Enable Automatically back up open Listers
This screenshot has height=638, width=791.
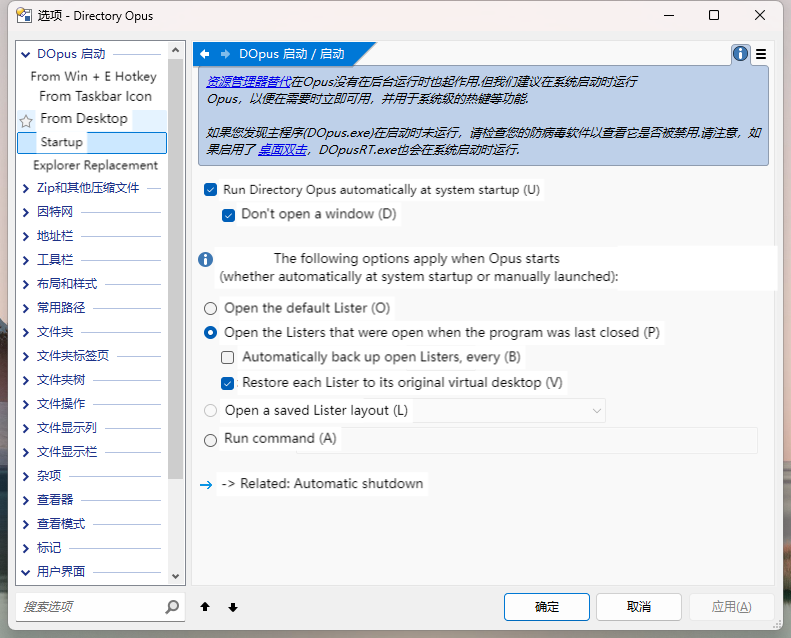(228, 357)
